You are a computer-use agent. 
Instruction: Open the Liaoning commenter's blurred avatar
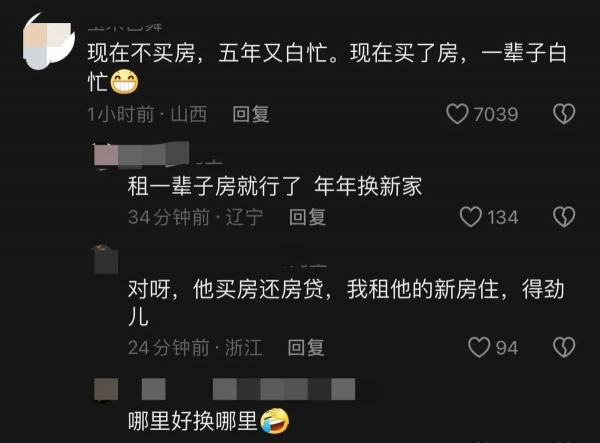point(106,155)
